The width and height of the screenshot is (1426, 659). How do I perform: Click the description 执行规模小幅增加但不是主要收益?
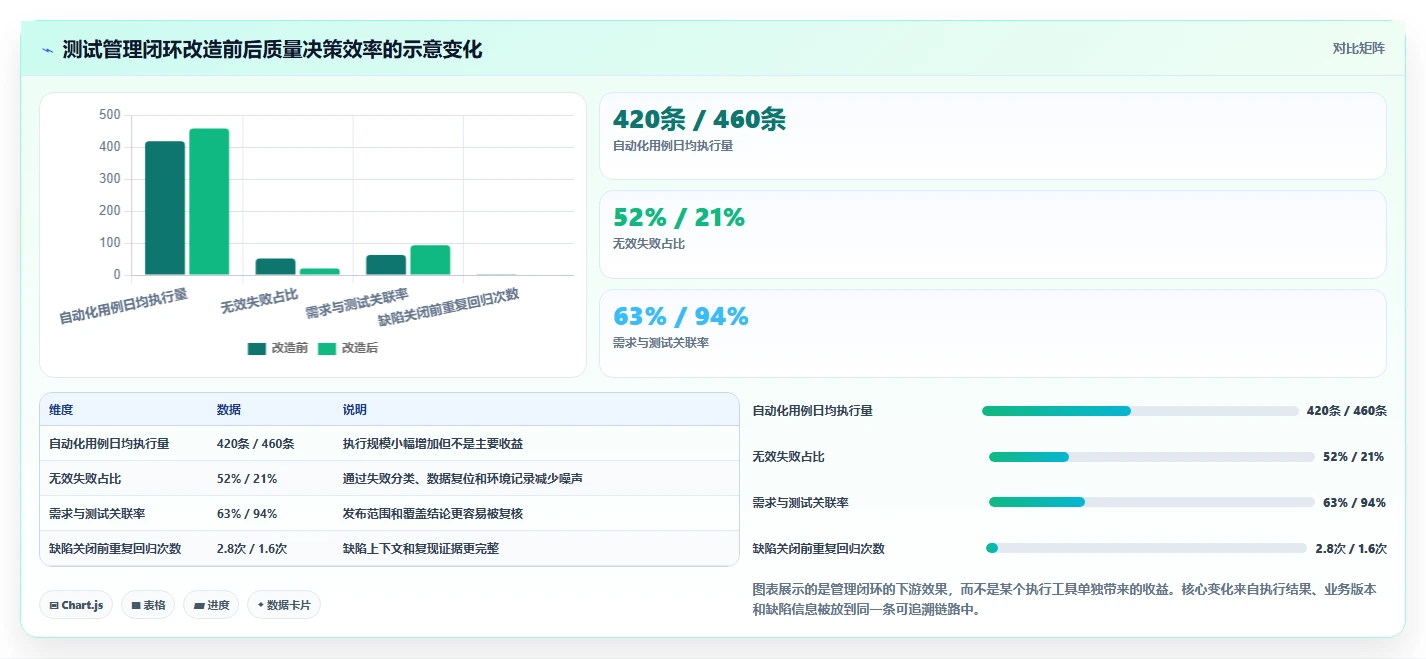click(433, 444)
